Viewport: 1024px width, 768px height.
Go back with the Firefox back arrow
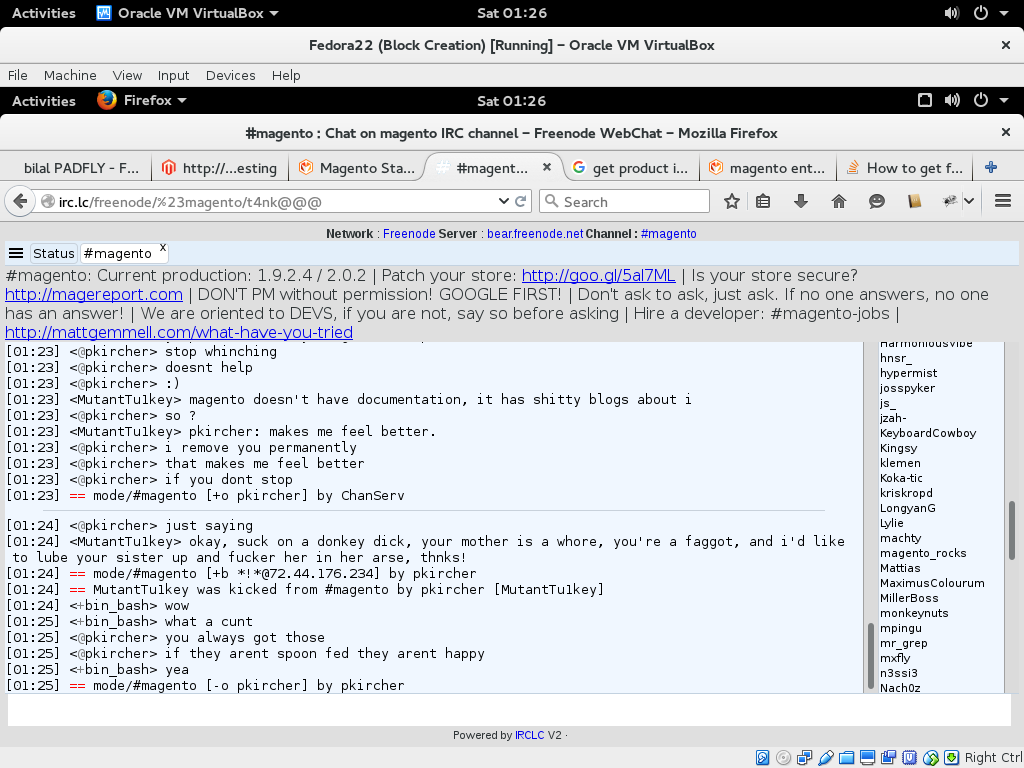point(20,201)
